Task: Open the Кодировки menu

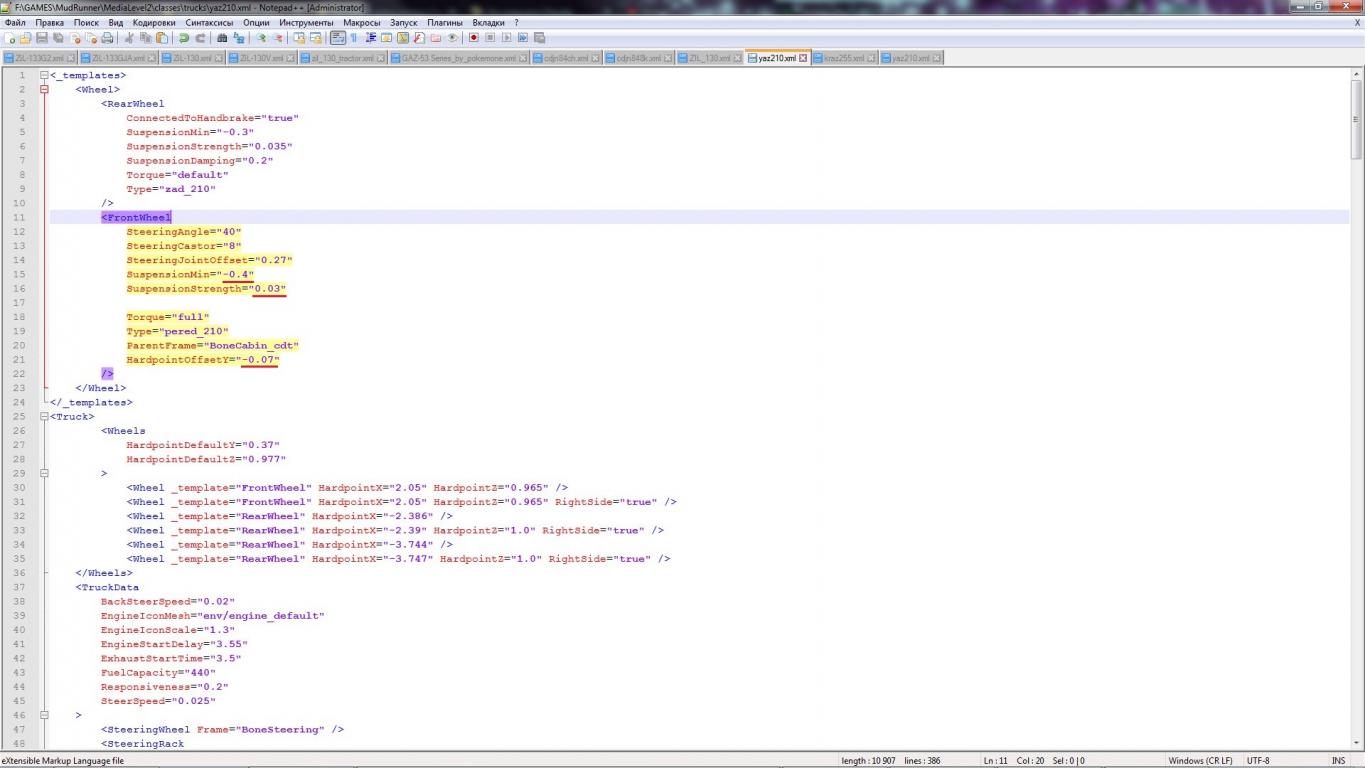Action: click(x=154, y=22)
